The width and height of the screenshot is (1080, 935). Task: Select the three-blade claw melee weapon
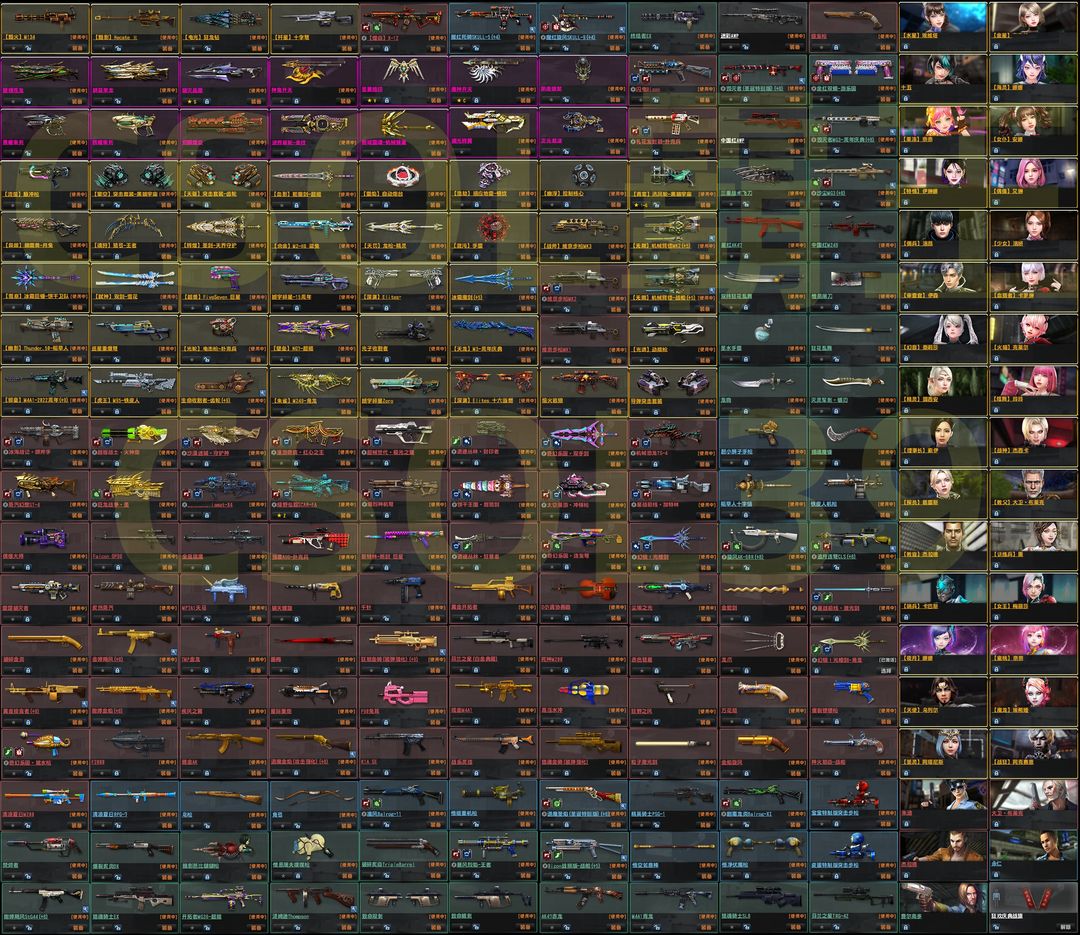(x=762, y=638)
